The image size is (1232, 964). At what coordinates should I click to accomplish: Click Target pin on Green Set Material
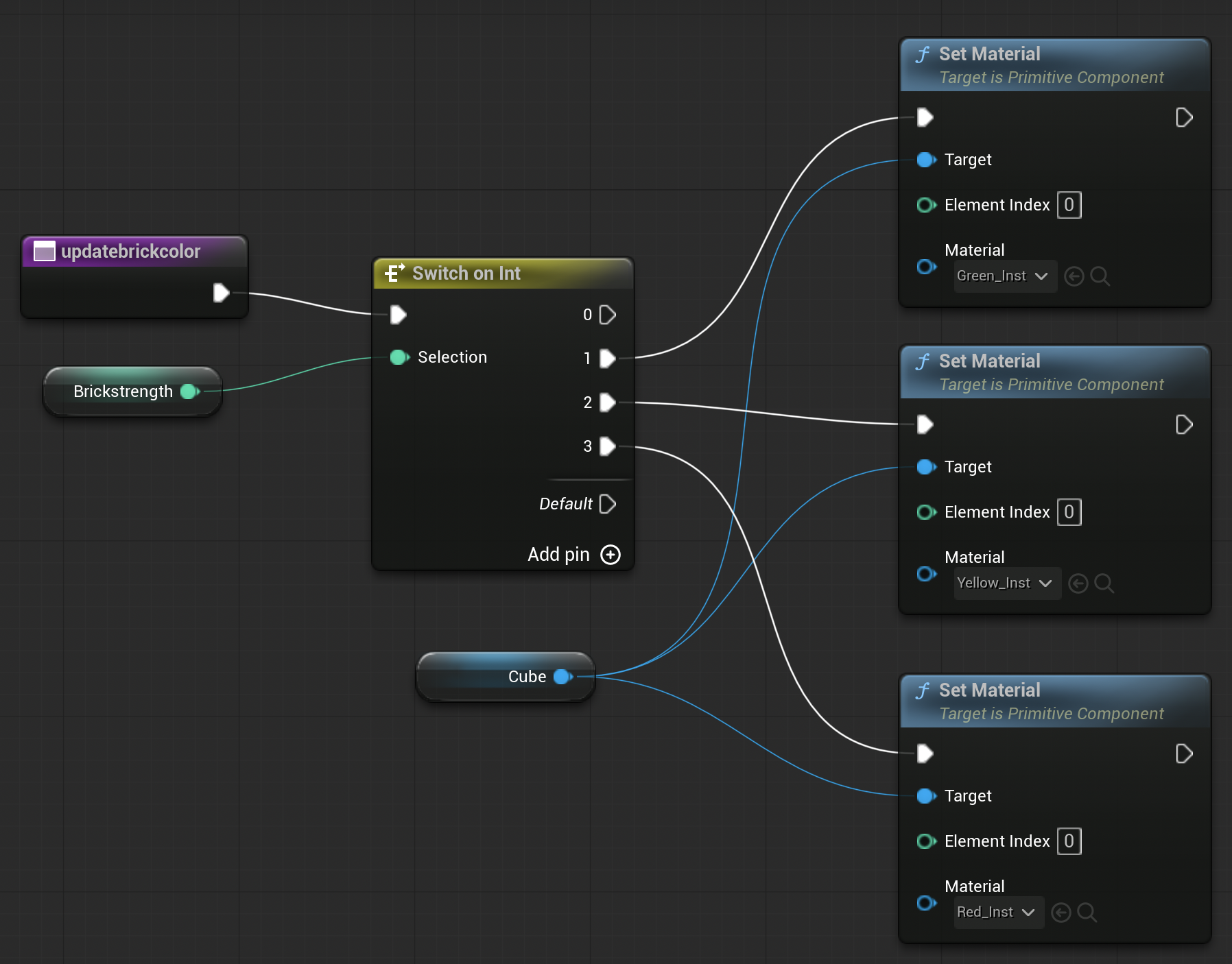pyautogui.click(x=927, y=160)
